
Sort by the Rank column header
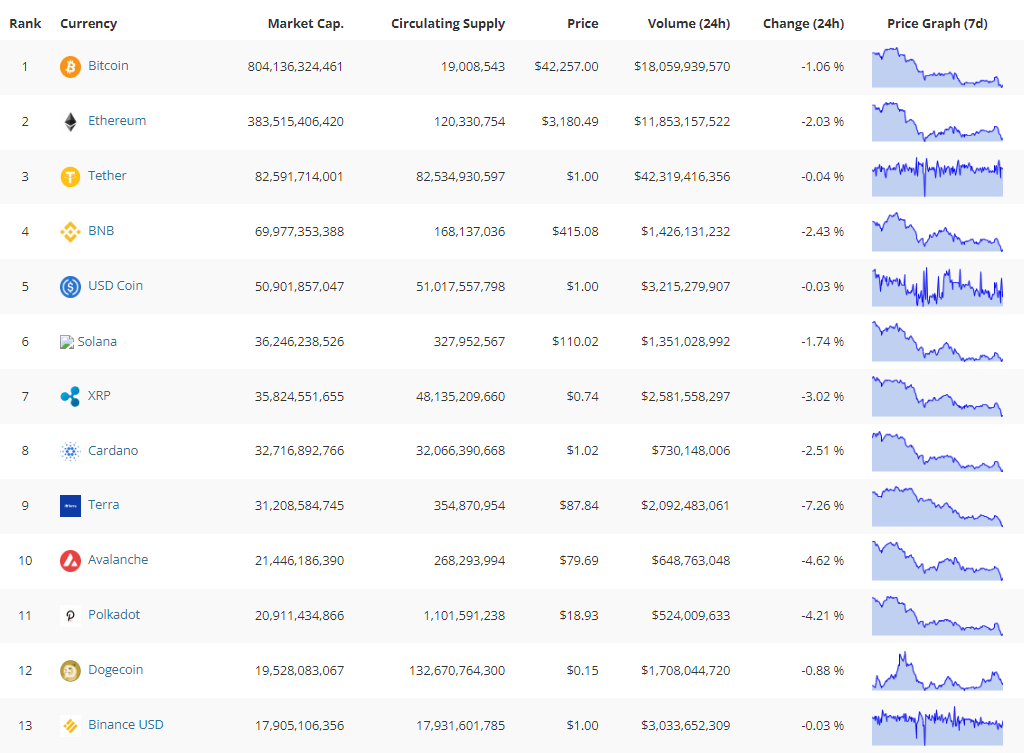pyautogui.click(x=25, y=24)
